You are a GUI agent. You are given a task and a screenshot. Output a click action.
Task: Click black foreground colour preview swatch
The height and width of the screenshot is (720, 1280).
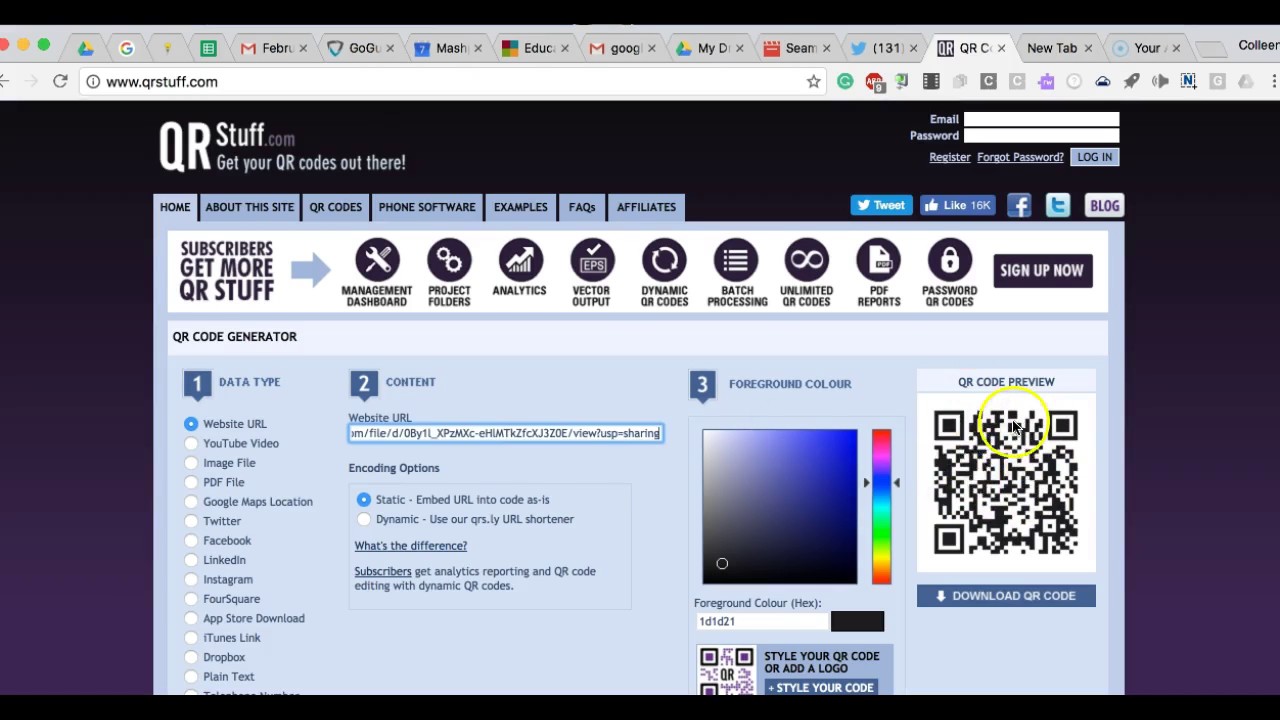pyautogui.click(x=857, y=621)
